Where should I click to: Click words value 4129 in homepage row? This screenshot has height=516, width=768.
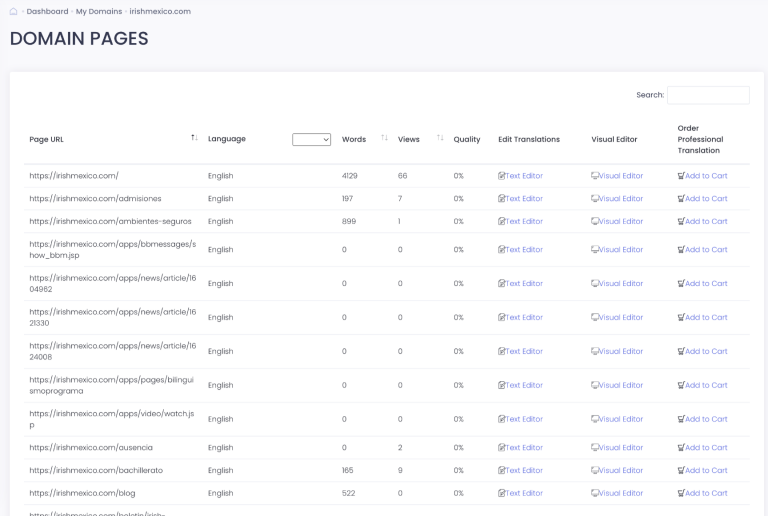(x=350, y=176)
